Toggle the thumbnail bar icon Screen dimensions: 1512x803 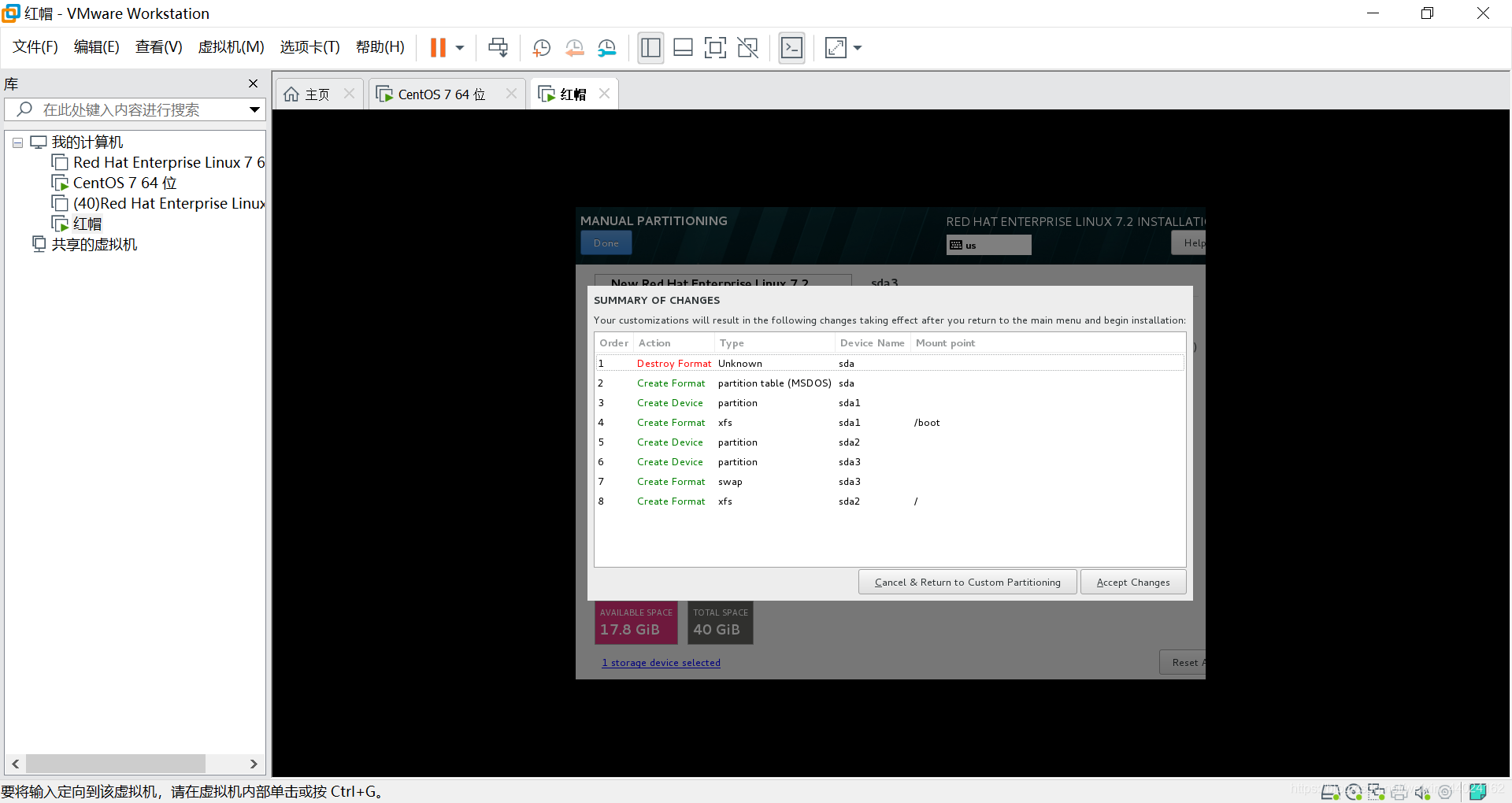pyautogui.click(x=683, y=48)
